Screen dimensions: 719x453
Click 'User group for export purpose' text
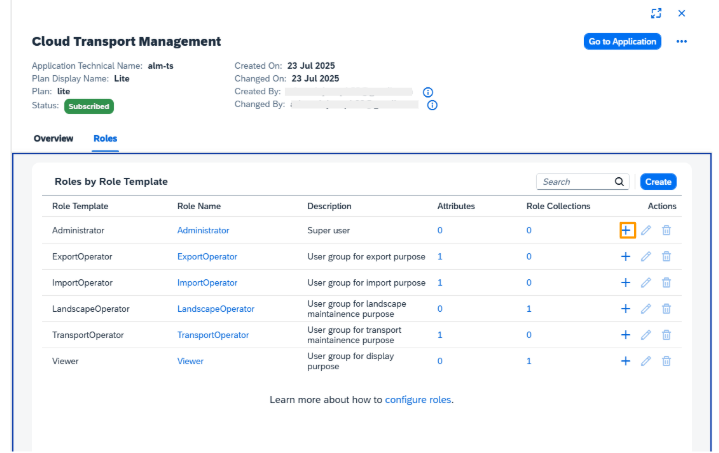366,256
